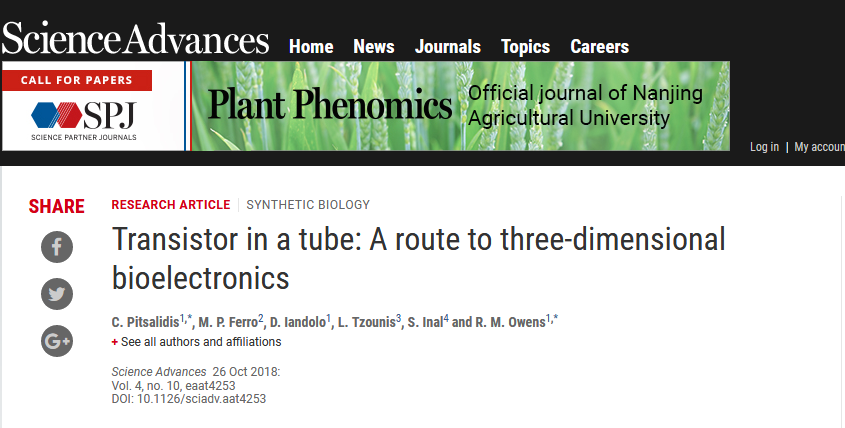Click the SPJ Science Partner Journals logo

84,121
